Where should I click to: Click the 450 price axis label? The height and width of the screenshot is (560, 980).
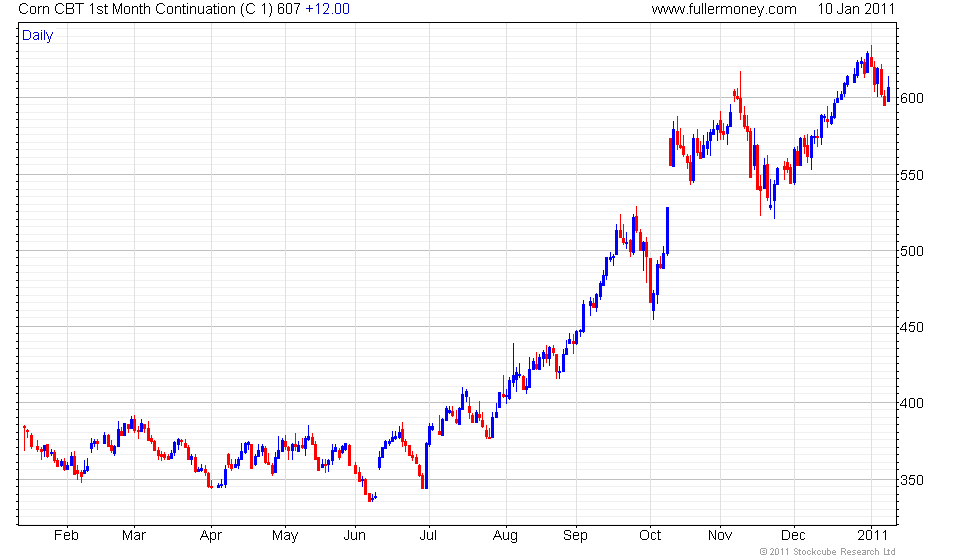click(911, 328)
